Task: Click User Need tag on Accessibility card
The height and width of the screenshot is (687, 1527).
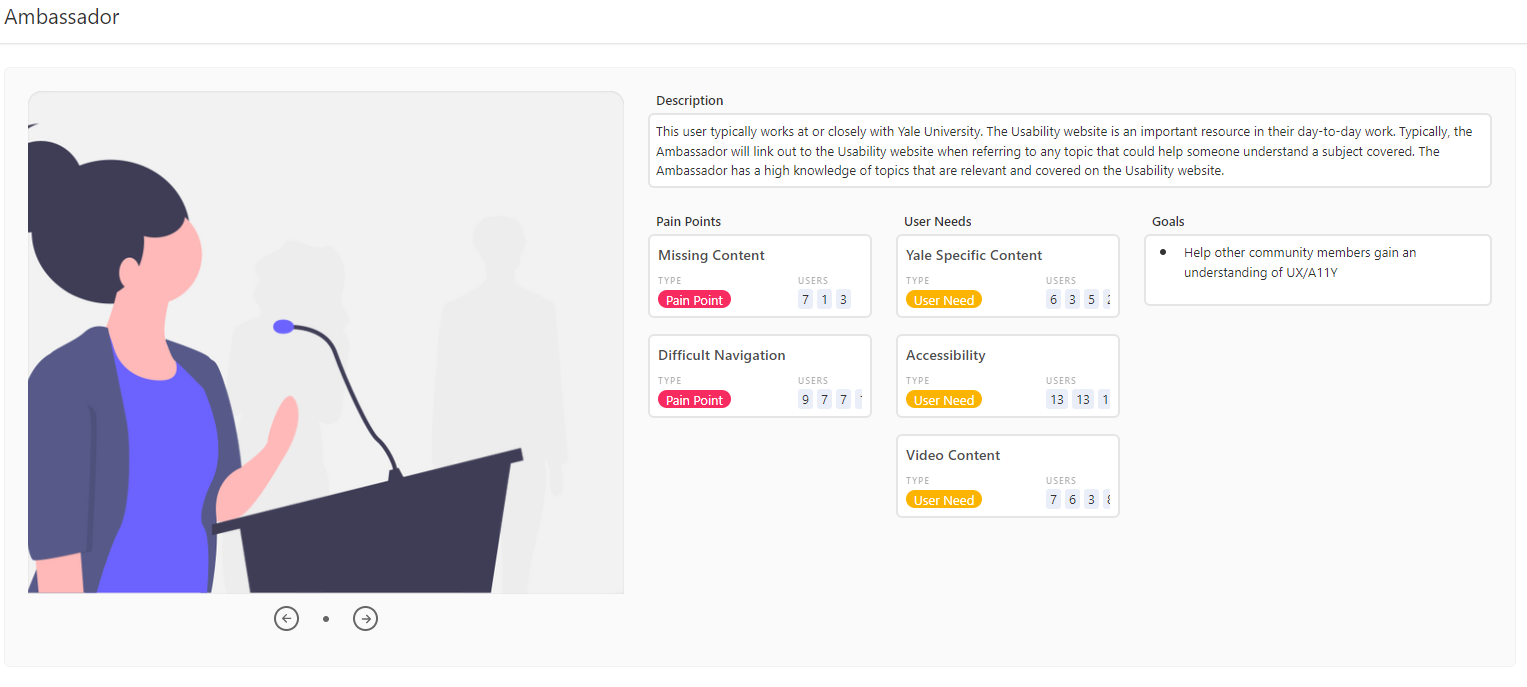Action: tap(943, 400)
